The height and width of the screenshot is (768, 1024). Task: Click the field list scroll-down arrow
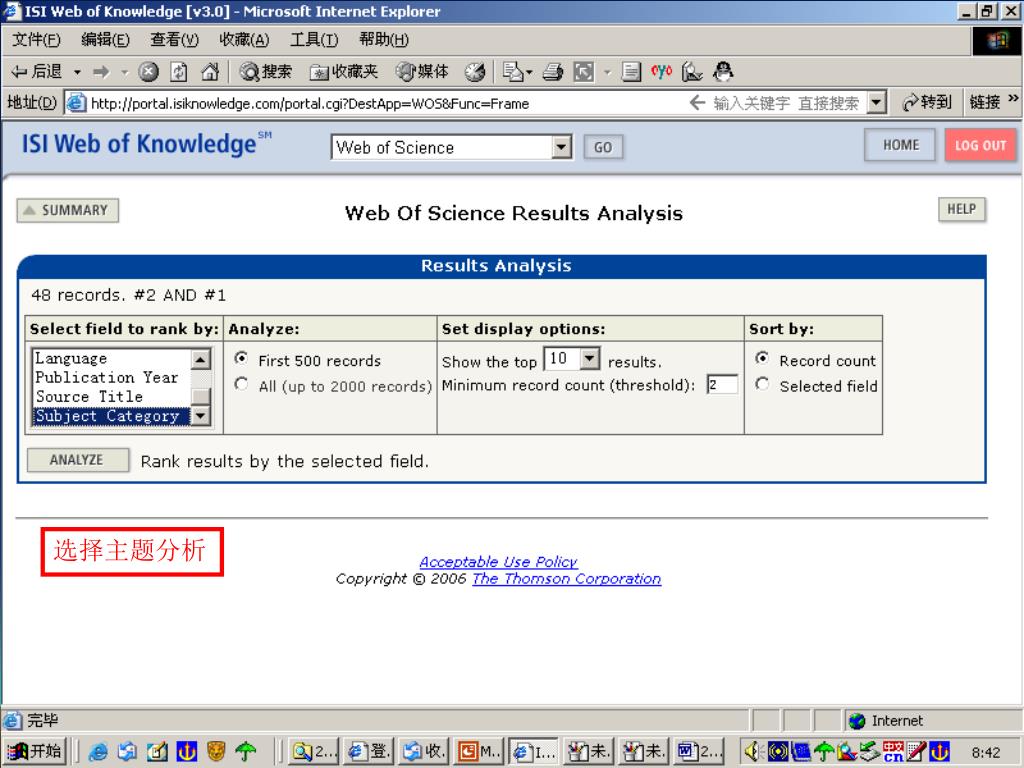[200, 415]
